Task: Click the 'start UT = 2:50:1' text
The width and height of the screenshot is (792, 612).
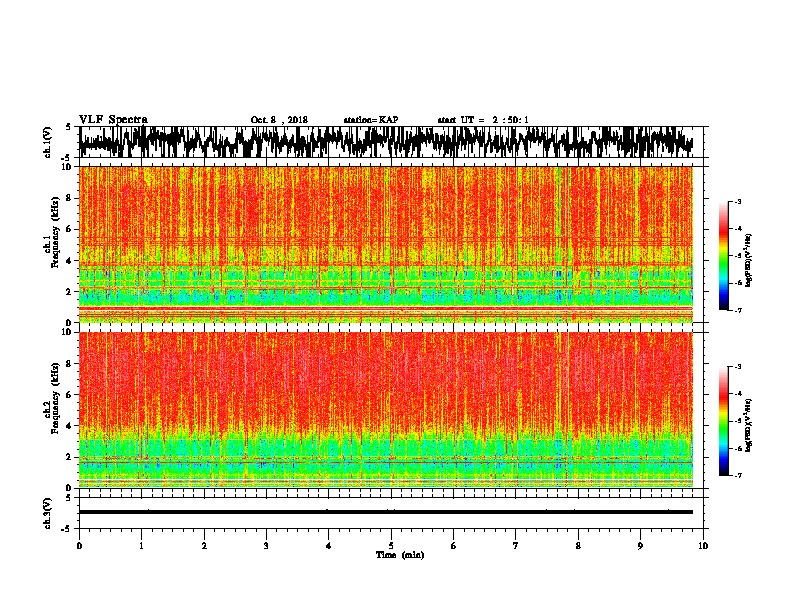Action: click(x=483, y=120)
